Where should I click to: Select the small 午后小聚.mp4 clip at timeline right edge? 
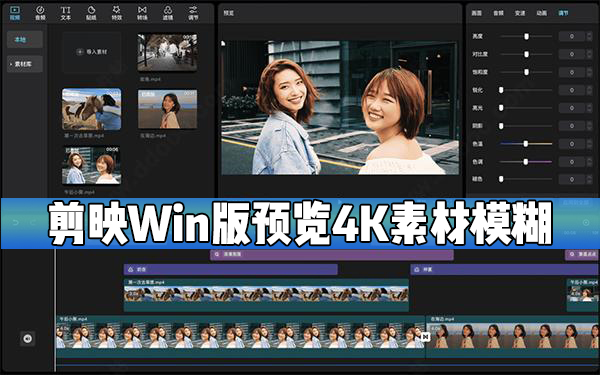[582, 295]
